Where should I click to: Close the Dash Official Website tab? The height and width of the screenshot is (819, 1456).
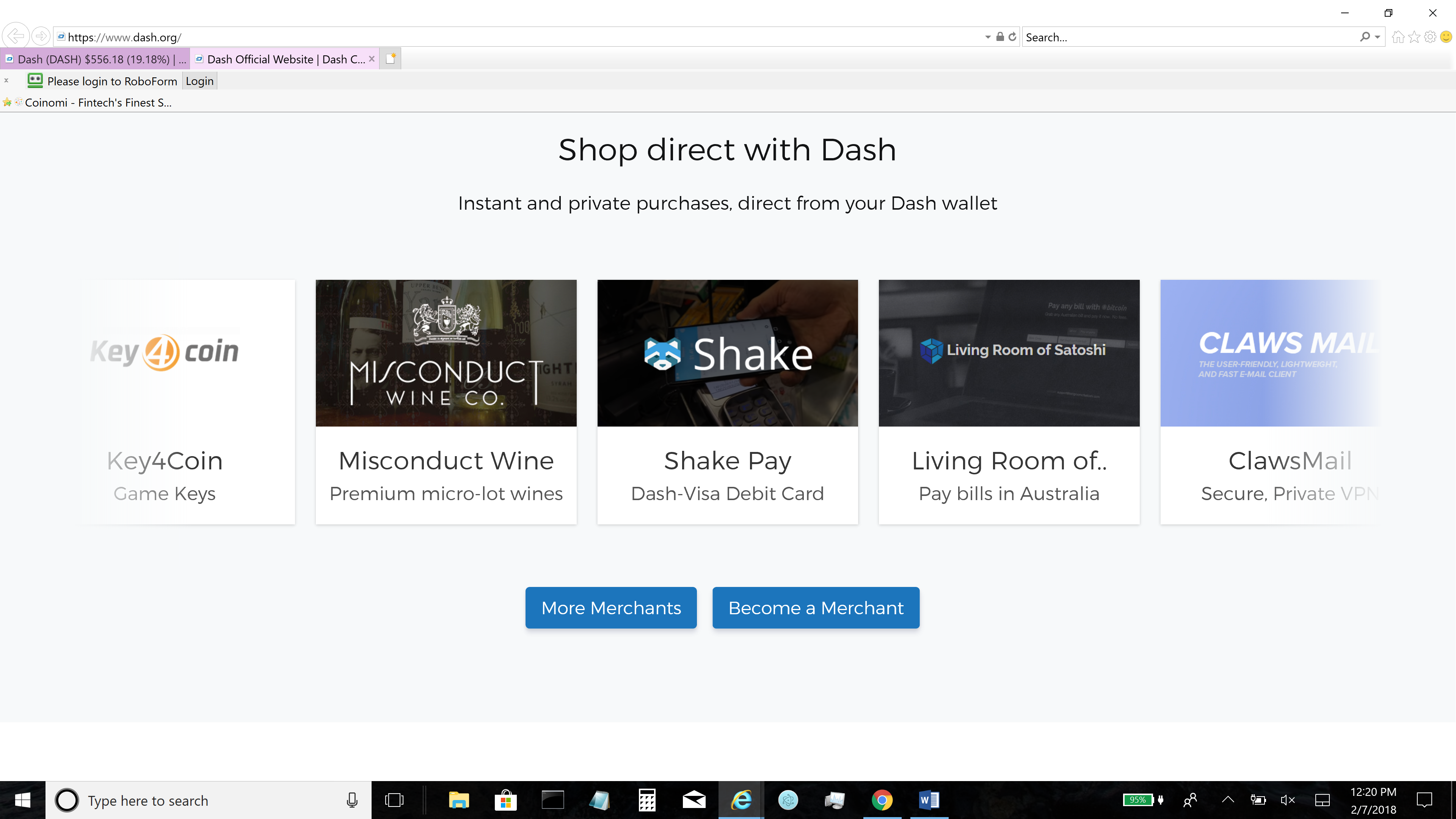[371, 59]
